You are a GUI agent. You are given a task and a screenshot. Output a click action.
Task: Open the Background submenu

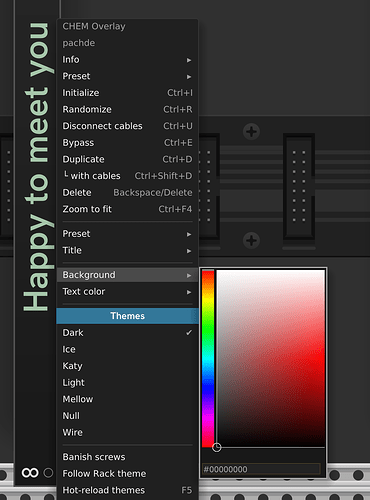[x=127, y=275]
